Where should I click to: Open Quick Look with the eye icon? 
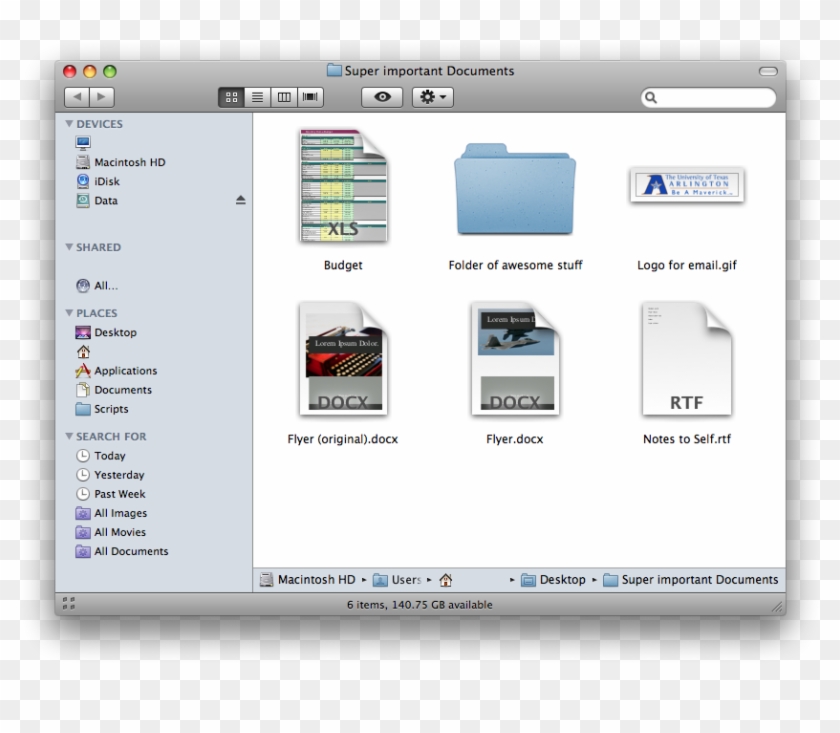point(381,96)
